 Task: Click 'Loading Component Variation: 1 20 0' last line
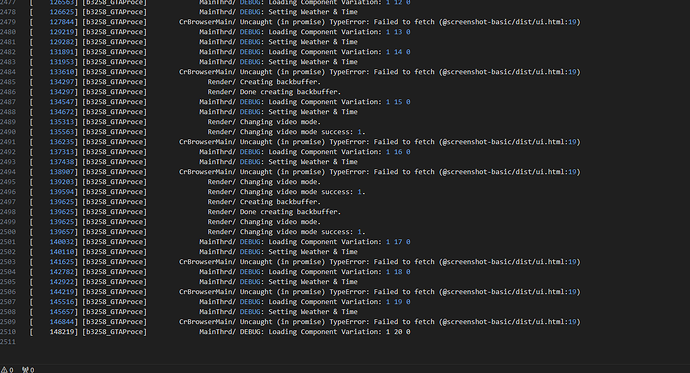pyautogui.click(x=339, y=332)
